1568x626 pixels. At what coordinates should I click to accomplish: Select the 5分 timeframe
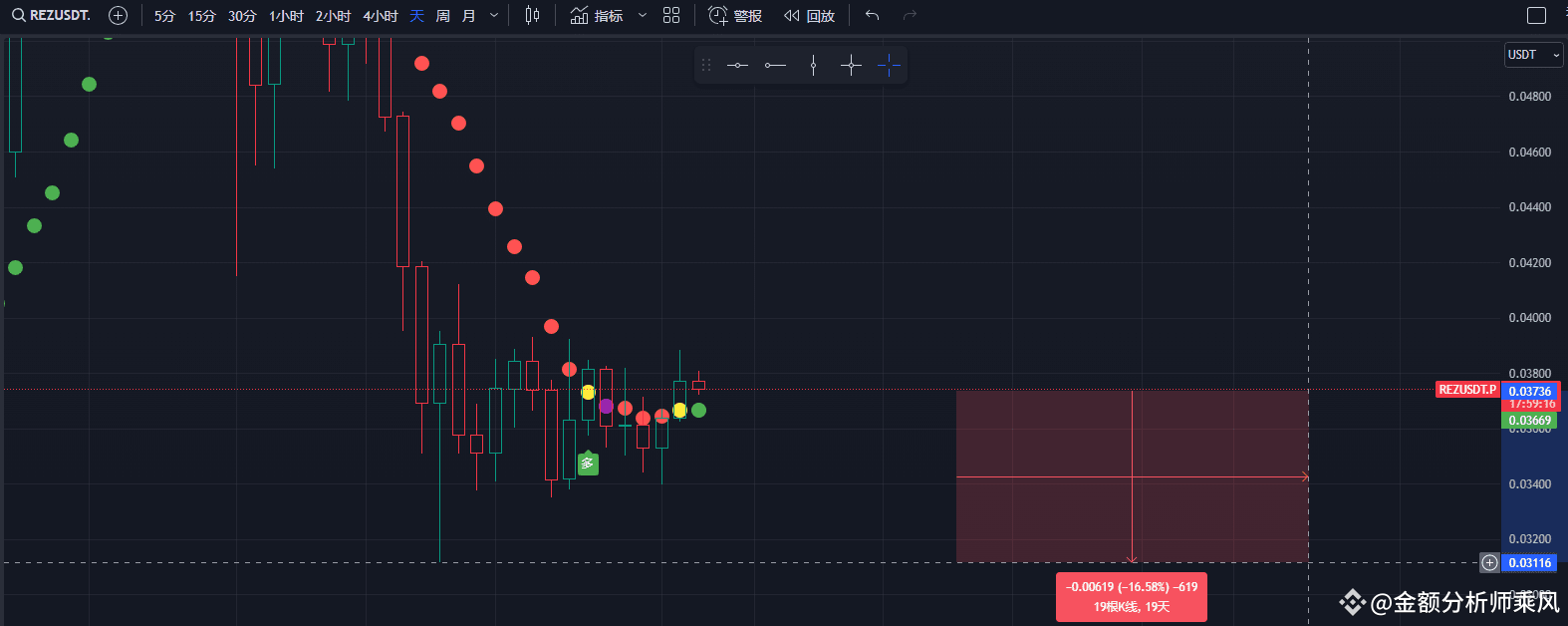tap(164, 16)
